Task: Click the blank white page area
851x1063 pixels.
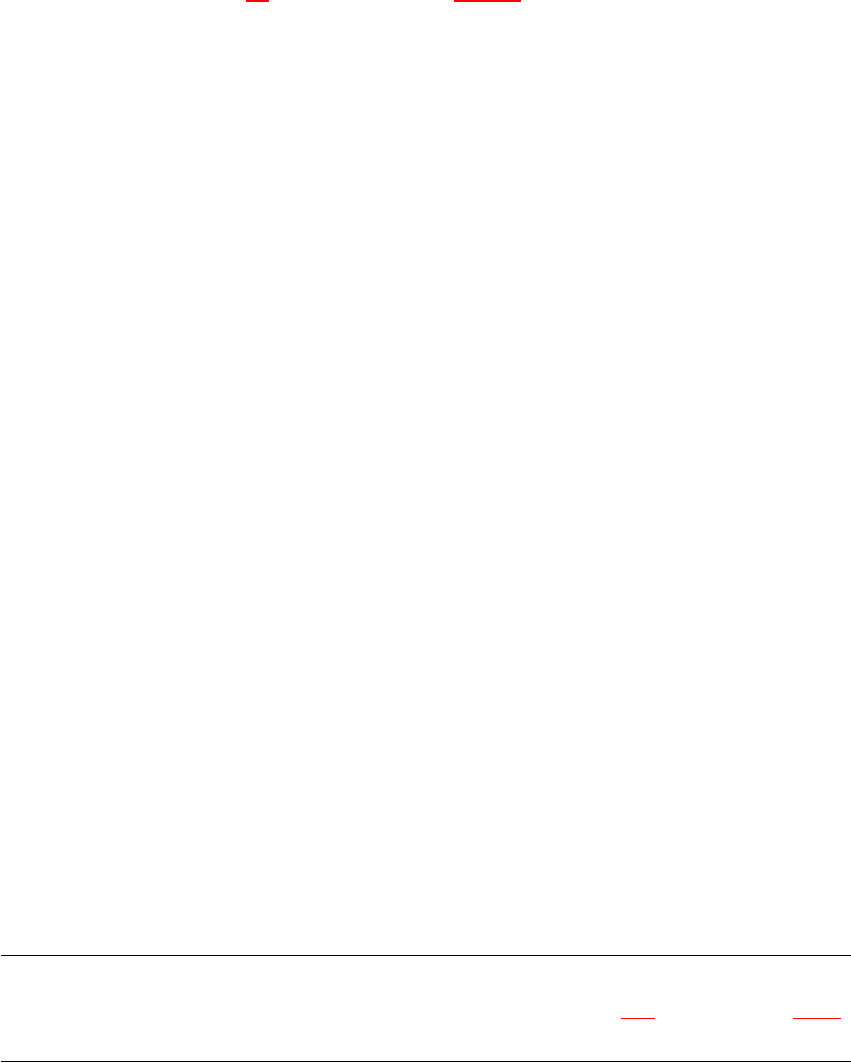Action: coord(425,475)
